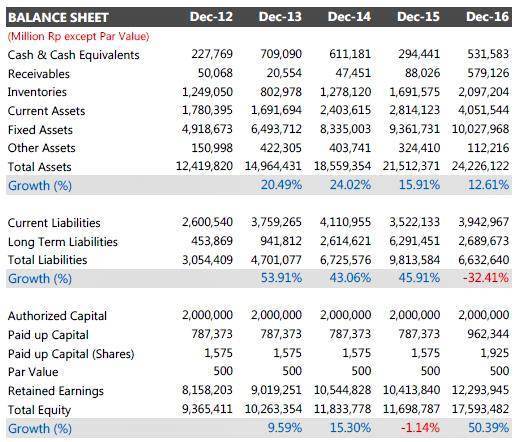Select the equity growth cell -1.14%

(x=420, y=428)
